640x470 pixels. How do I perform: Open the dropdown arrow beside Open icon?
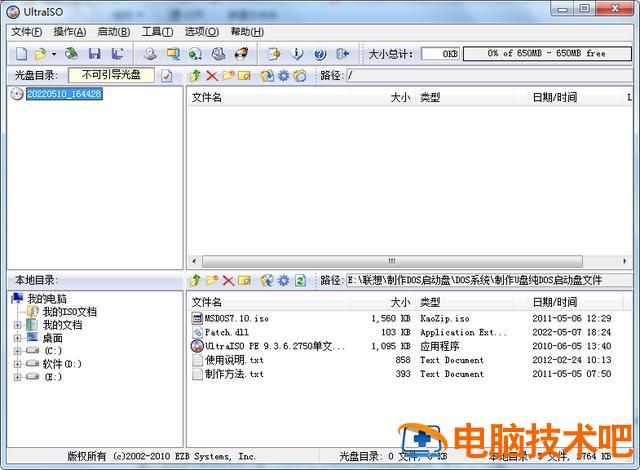point(53,54)
